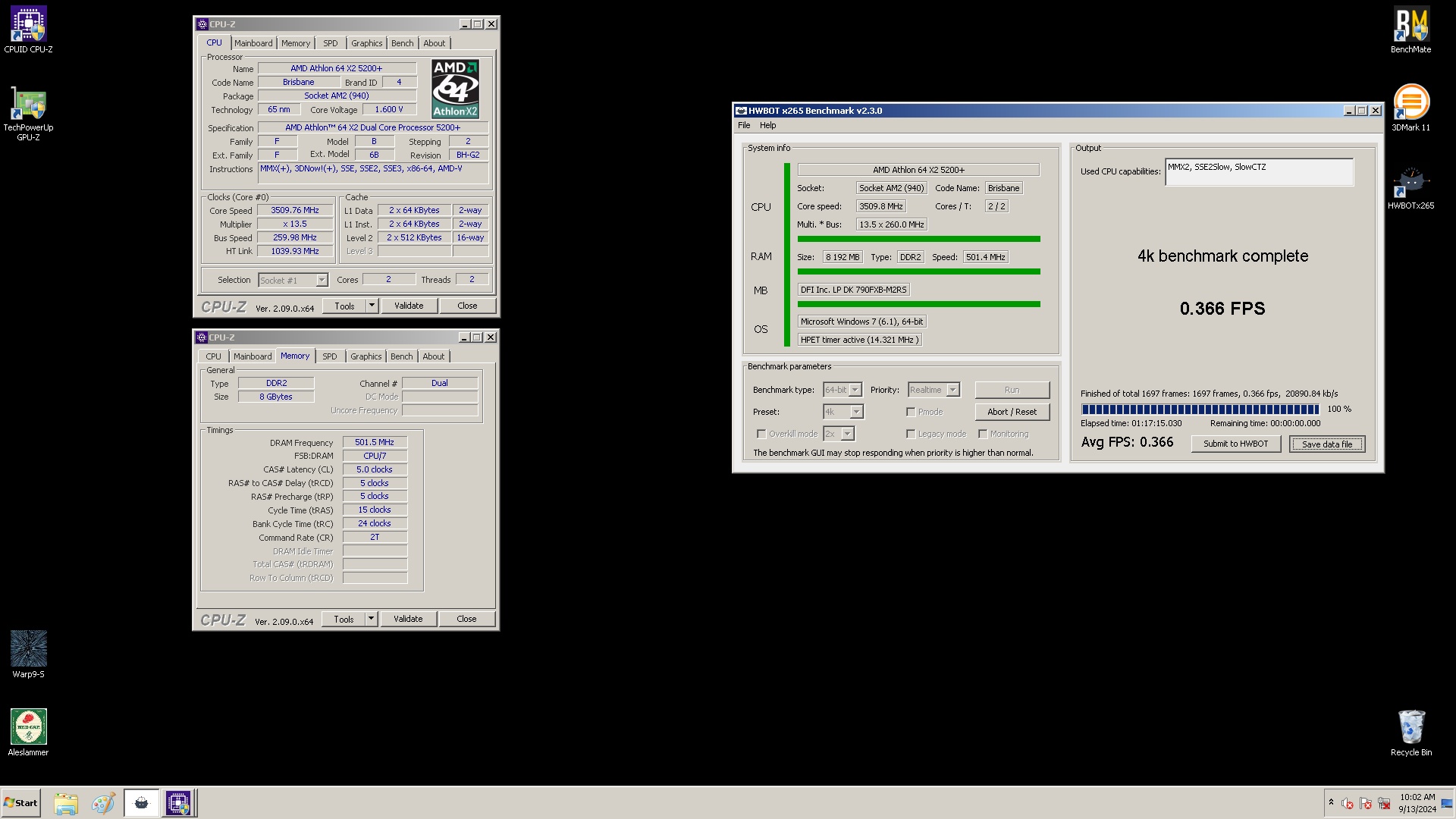Expand Tools dropdown arrow in top CPU-Z
Screen dimensions: 1456x819
point(372,306)
